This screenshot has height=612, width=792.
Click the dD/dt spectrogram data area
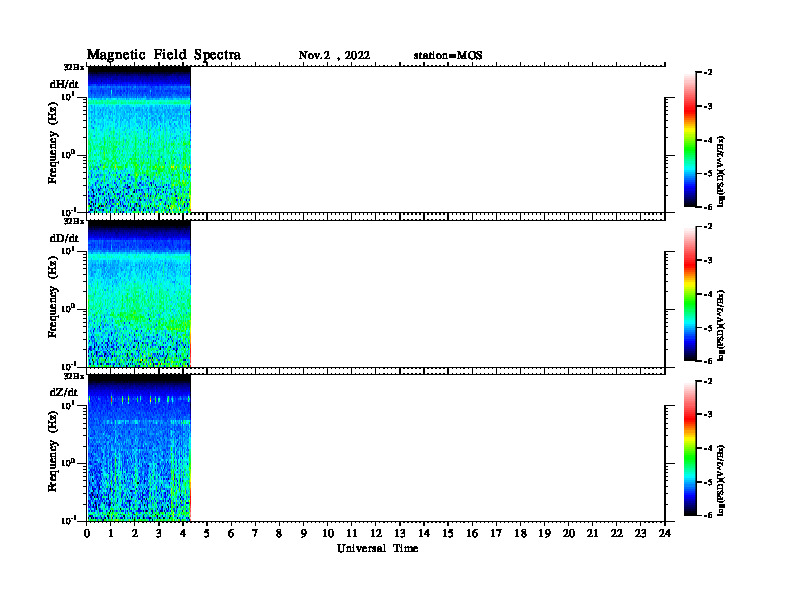tap(139, 294)
